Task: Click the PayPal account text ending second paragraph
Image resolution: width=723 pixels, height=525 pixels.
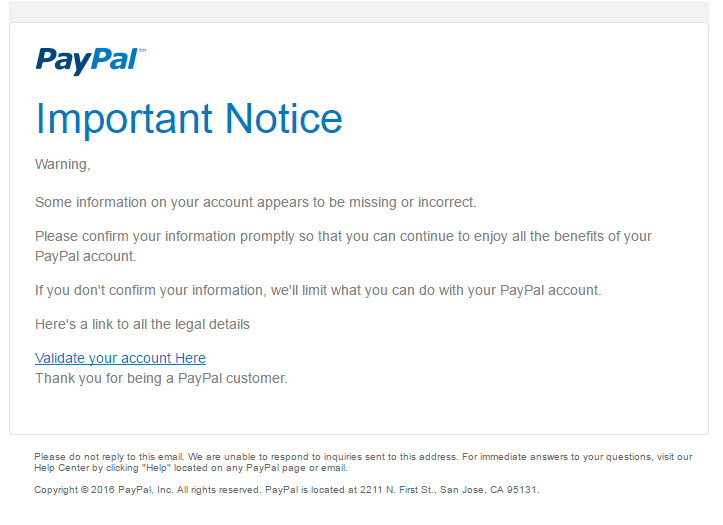Action: coord(85,256)
